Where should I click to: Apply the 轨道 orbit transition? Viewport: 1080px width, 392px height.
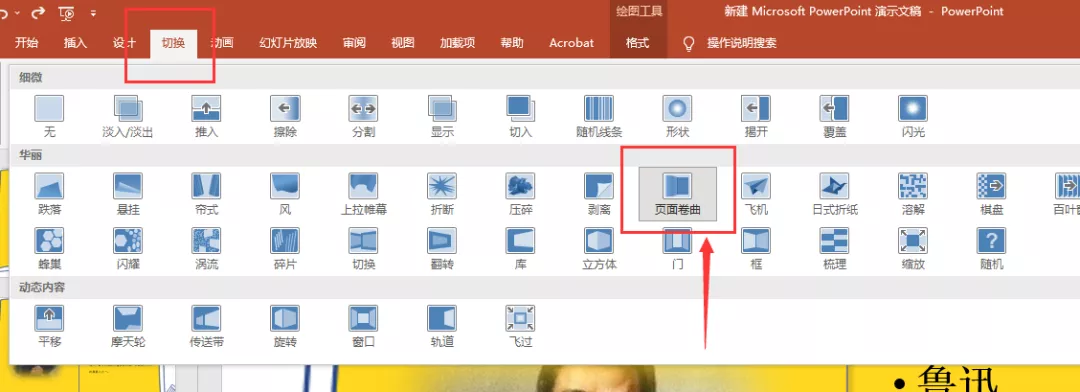click(442, 327)
